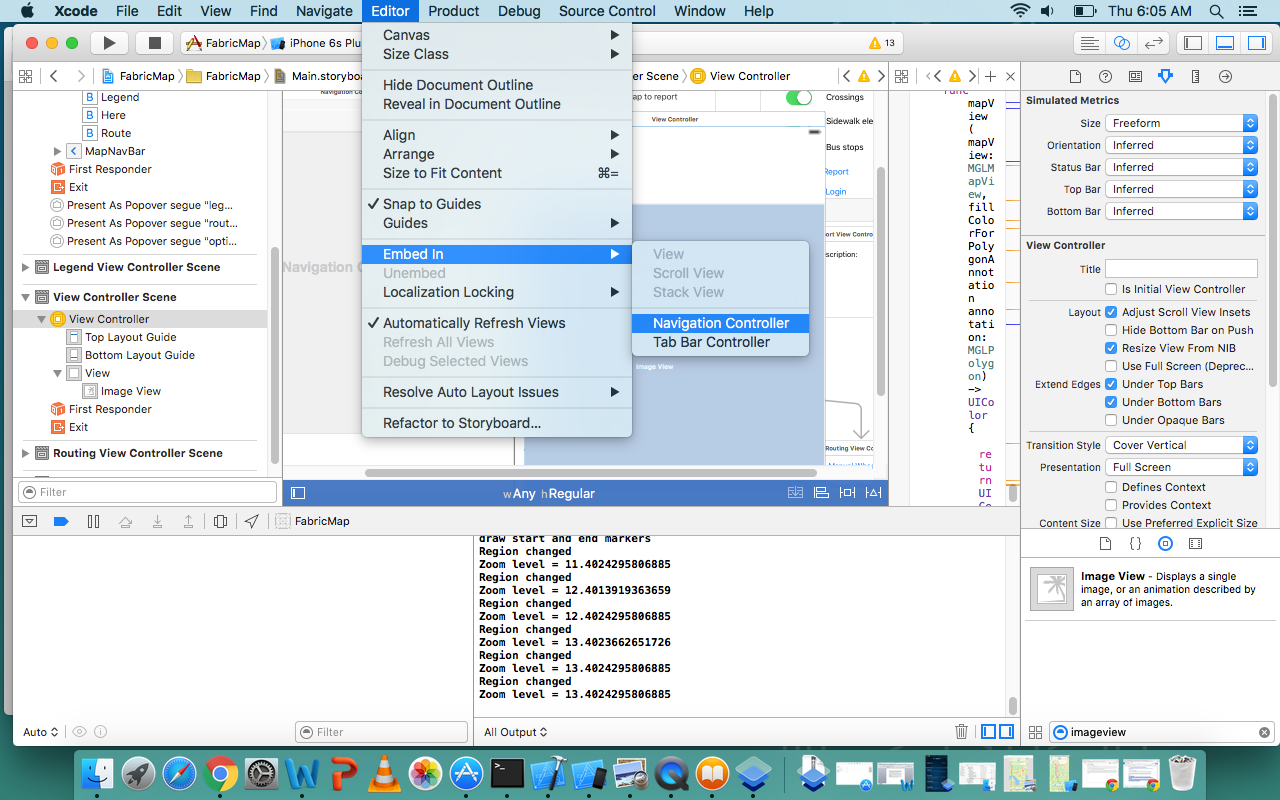Open the assistant editor view

pos(1122,43)
